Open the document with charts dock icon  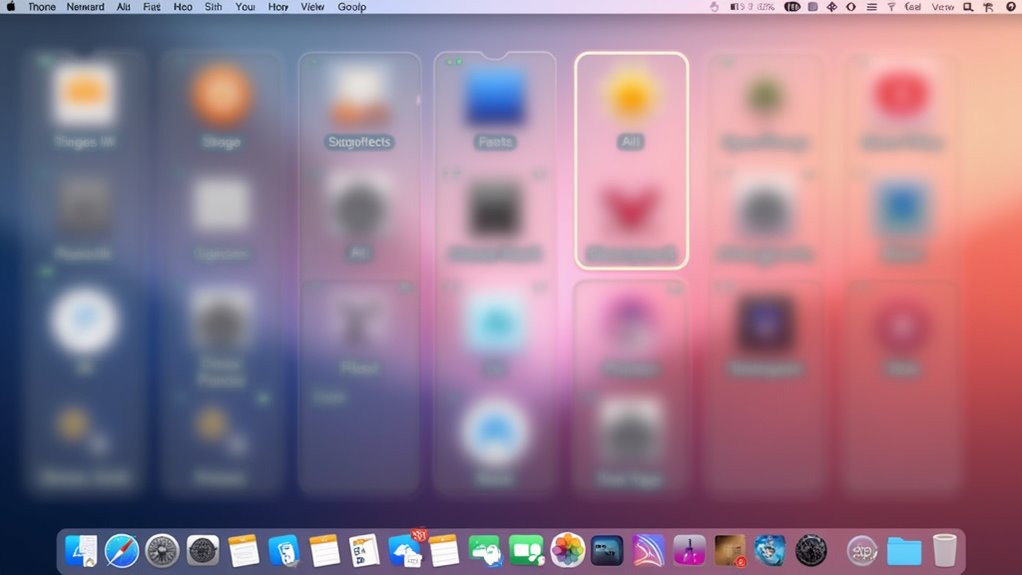pyautogui.click(x=364, y=551)
